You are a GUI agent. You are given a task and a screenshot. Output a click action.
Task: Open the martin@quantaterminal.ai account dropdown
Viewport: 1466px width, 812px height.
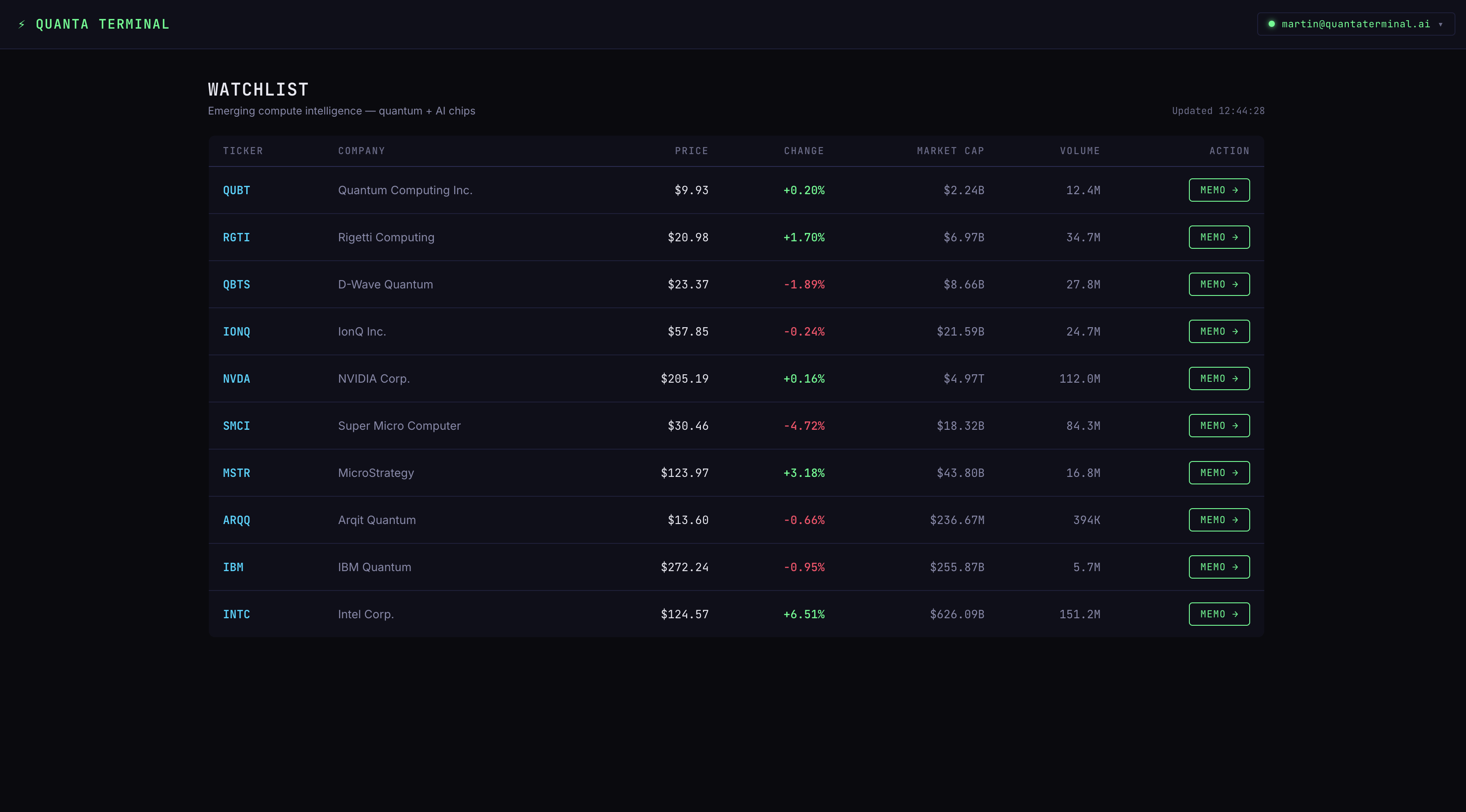click(1355, 24)
